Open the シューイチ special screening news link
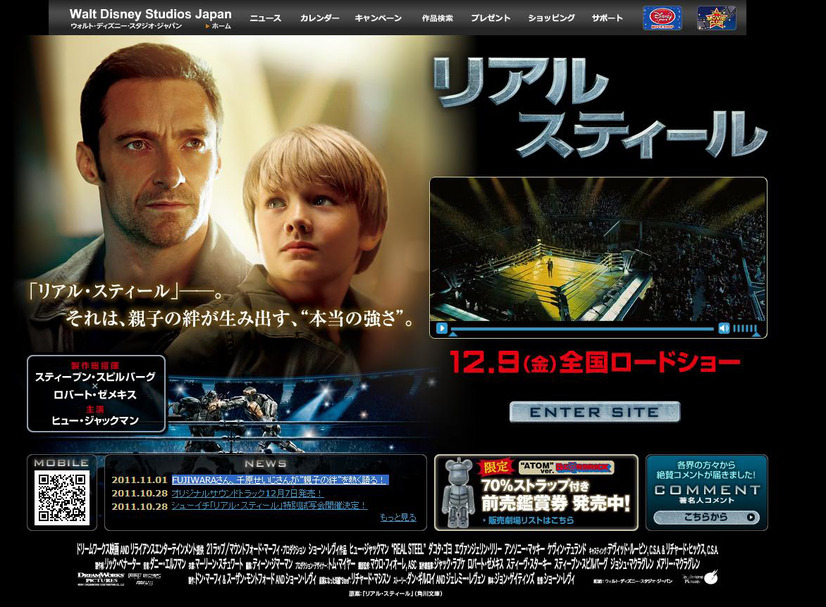 tap(269, 506)
